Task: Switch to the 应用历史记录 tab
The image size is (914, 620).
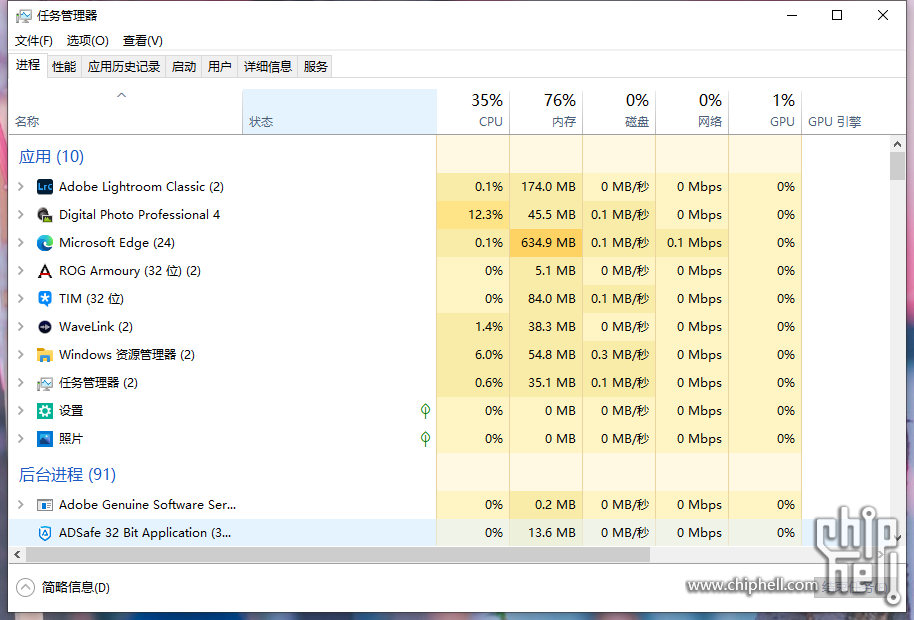Action: click(x=124, y=66)
